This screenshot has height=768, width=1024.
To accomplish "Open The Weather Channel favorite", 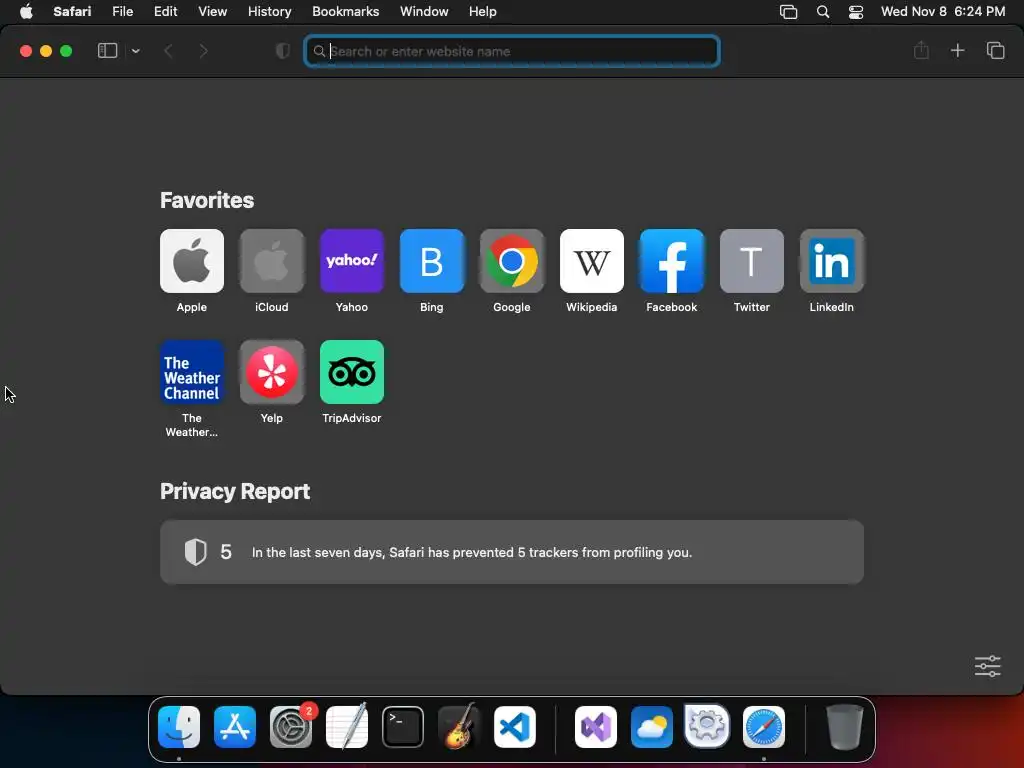I will [191, 372].
